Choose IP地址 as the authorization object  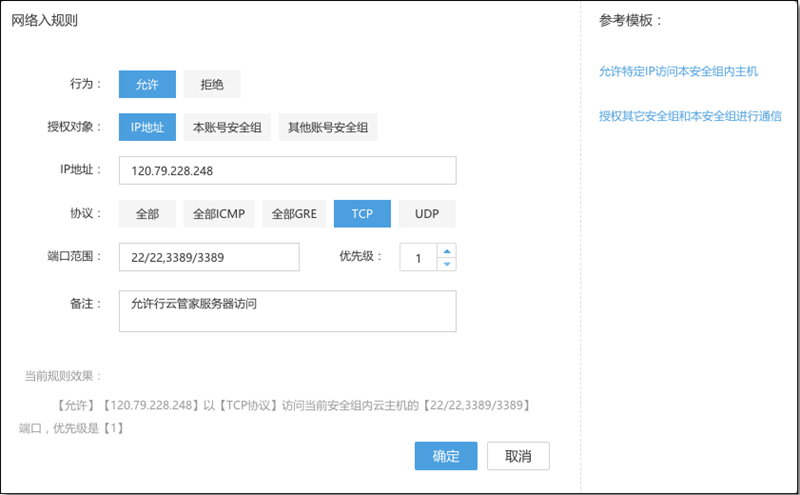pos(147,127)
